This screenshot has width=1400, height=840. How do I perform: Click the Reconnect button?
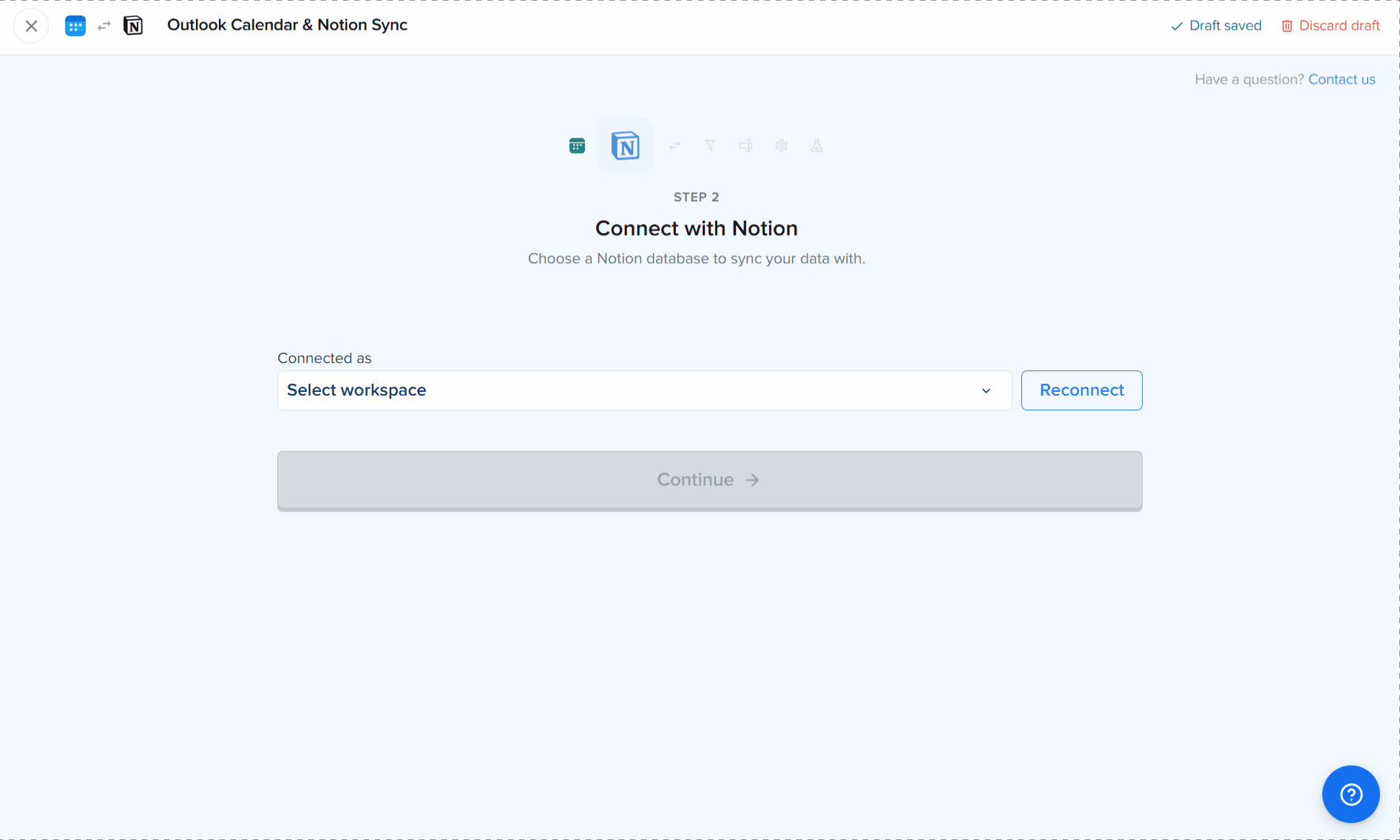point(1081,390)
